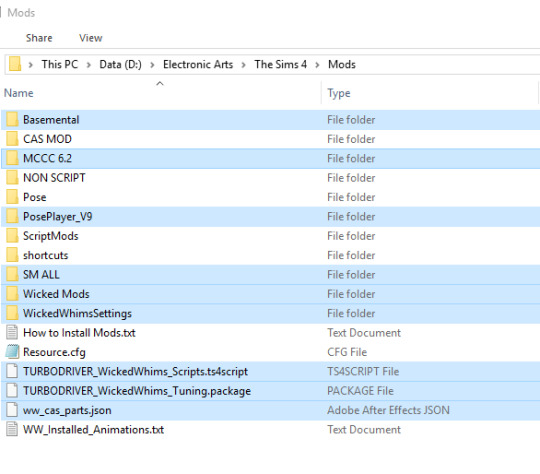This screenshot has height=474, width=540.
Task: Expand the chevron after This PC
Action: point(89,65)
